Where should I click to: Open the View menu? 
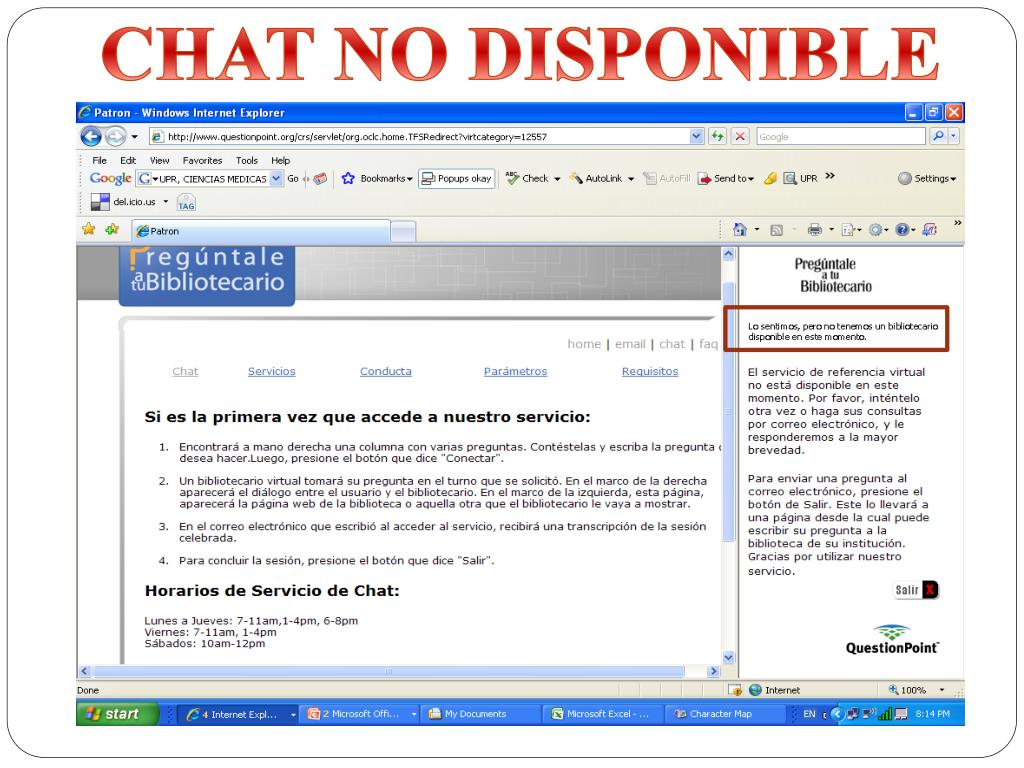click(x=159, y=161)
